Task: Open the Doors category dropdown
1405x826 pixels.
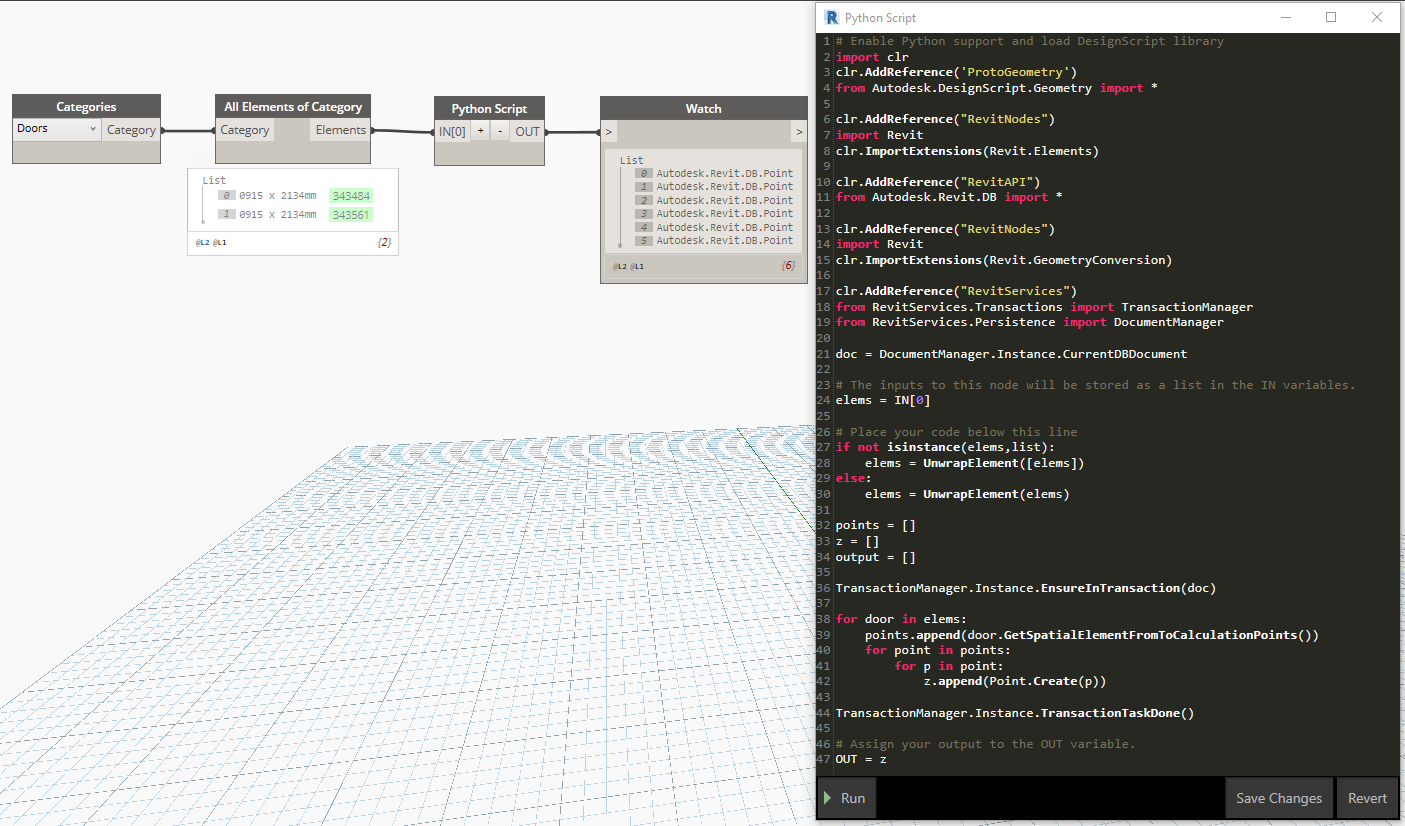Action: (x=58, y=129)
